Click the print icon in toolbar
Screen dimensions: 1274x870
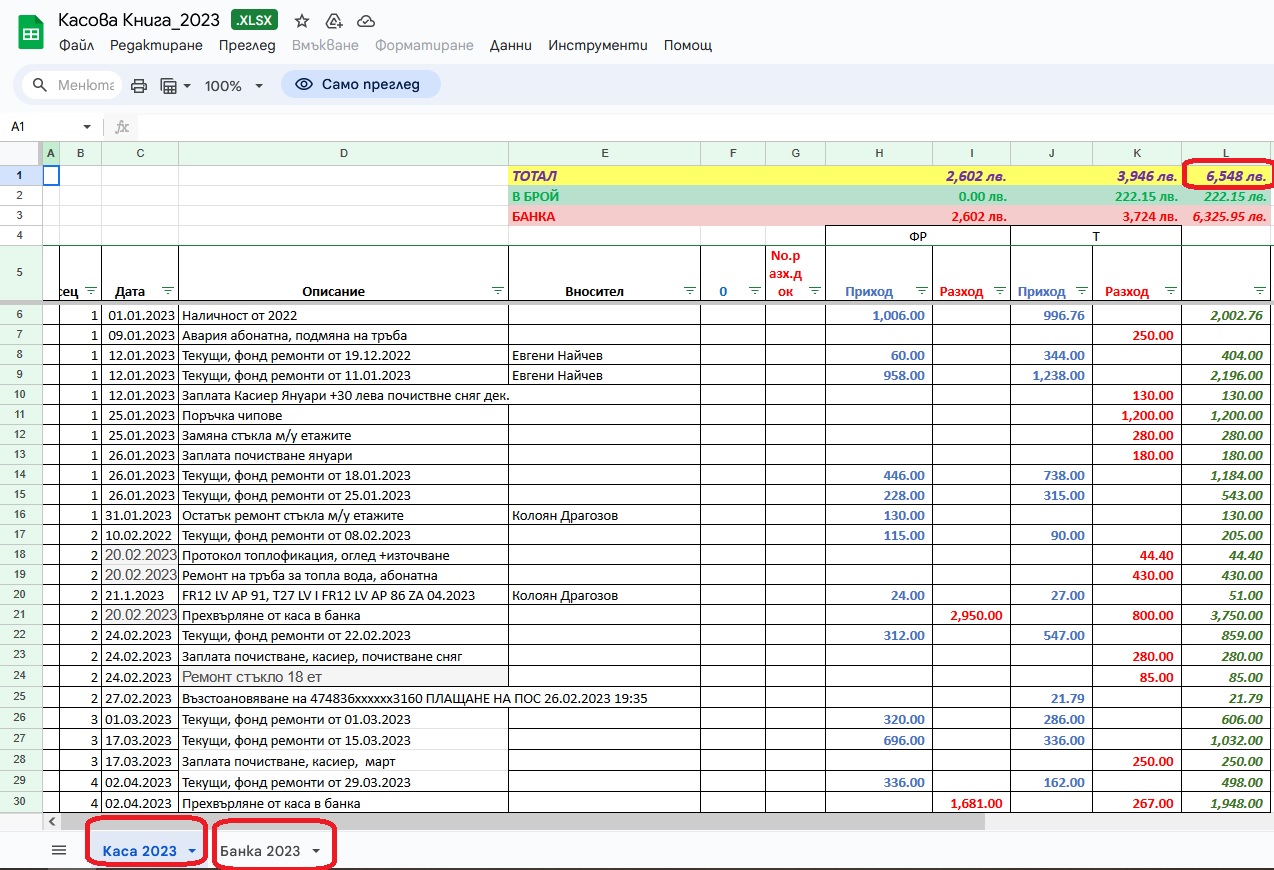pos(139,86)
